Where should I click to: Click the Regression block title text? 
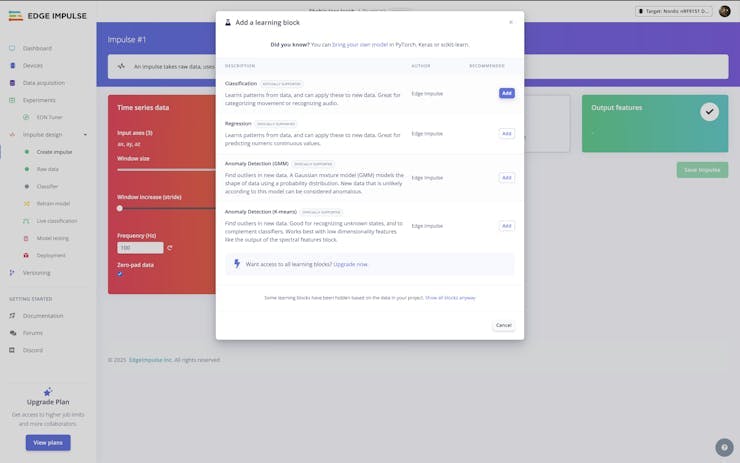(238, 124)
